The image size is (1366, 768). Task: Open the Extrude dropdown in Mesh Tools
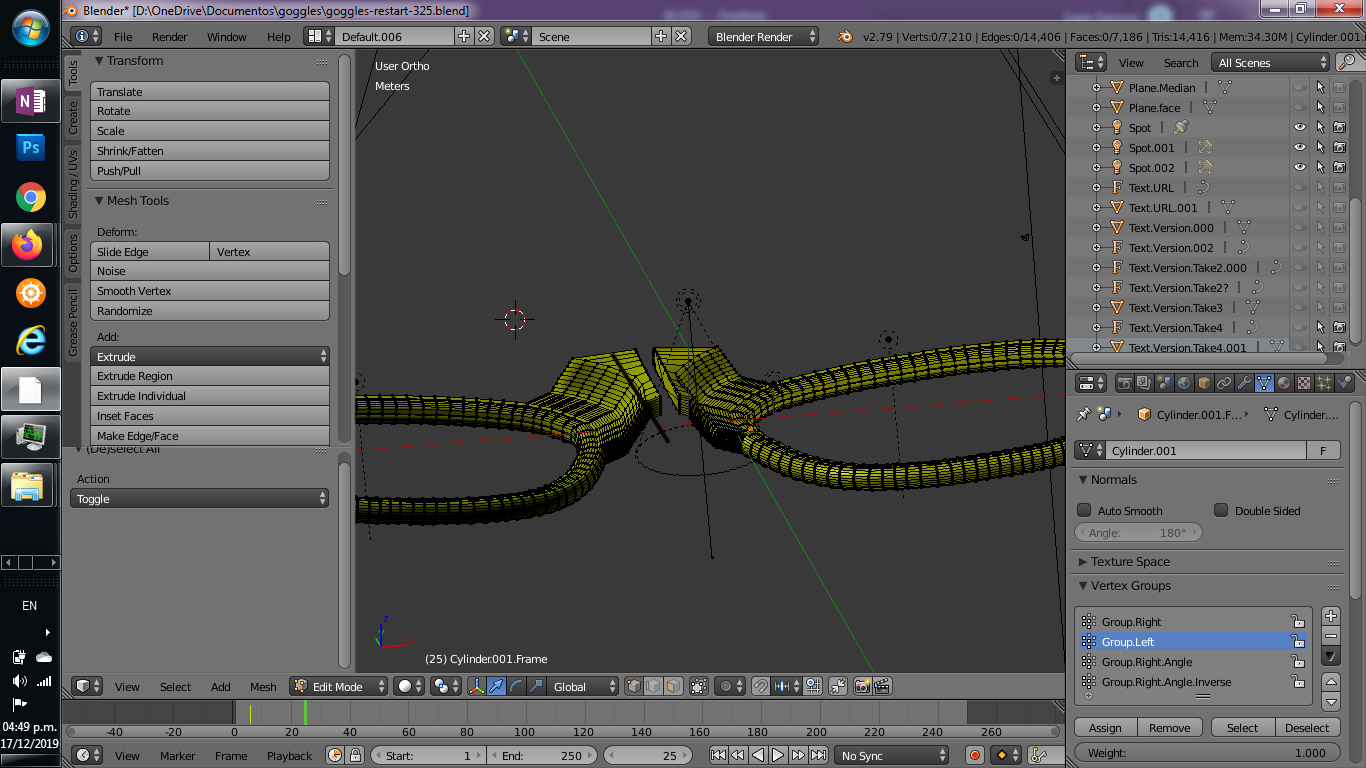tap(210, 356)
